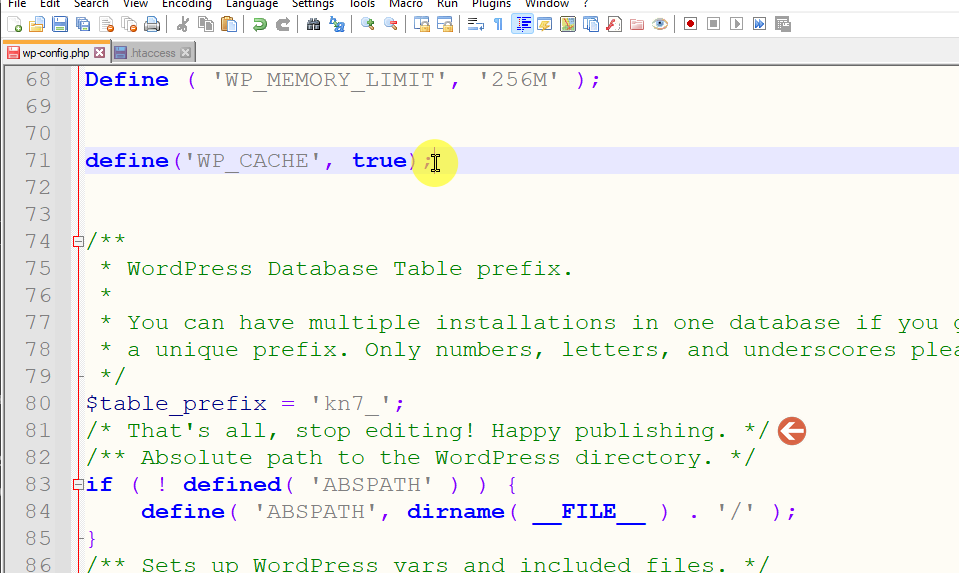Click line number 72 in margin
The width and height of the screenshot is (959, 573).
(x=38, y=188)
